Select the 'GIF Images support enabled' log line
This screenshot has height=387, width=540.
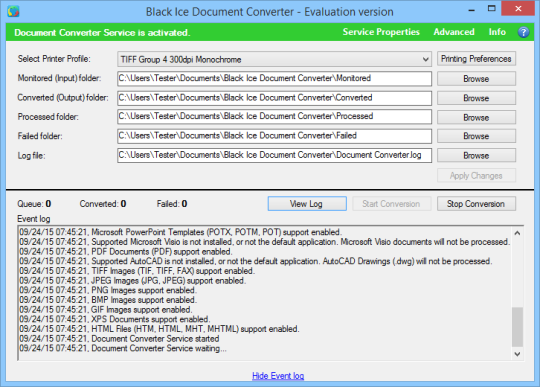(x=106, y=310)
